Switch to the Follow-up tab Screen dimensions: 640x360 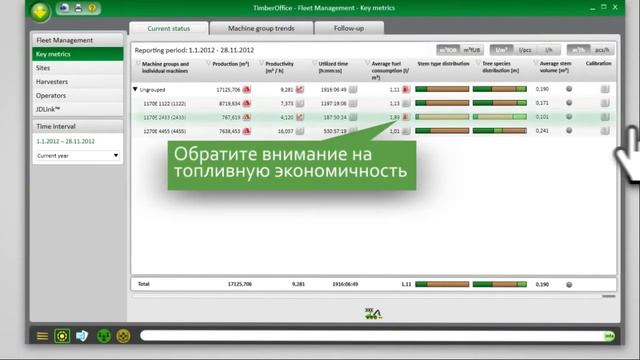pyautogui.click(x=349, y=28)
